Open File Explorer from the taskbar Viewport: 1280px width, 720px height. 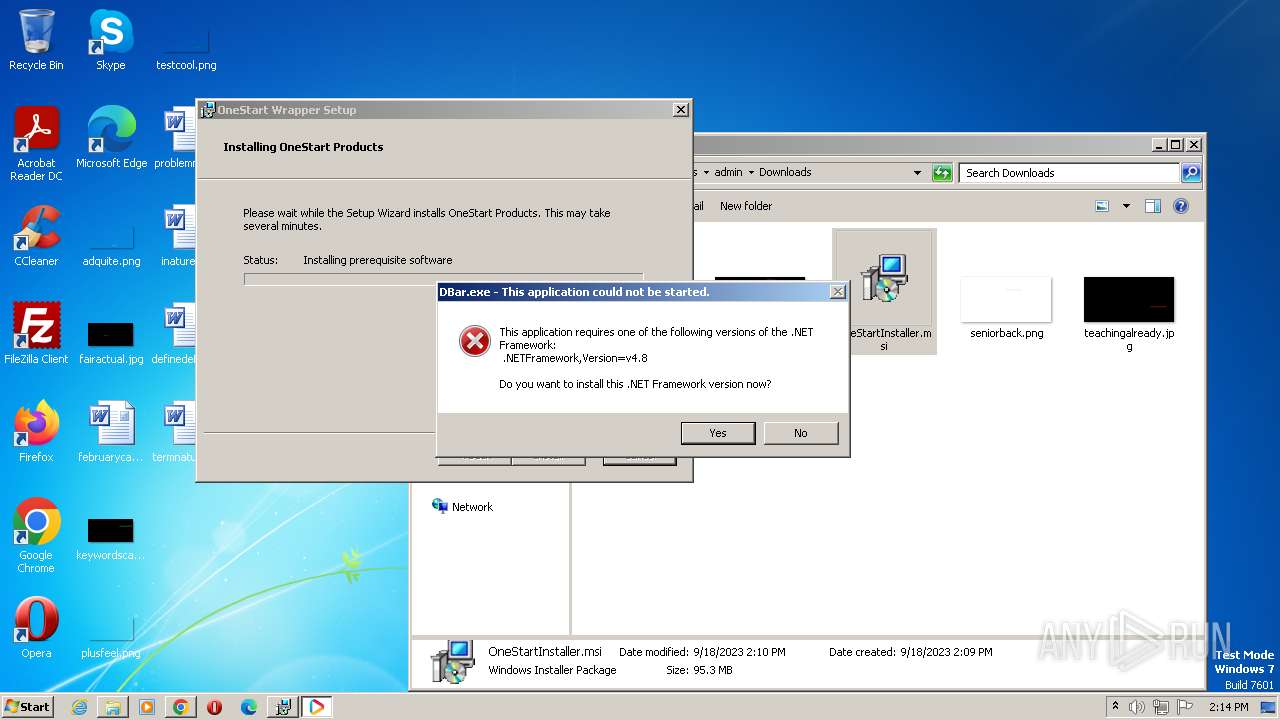pyautogui.click(x=113, y=707)
